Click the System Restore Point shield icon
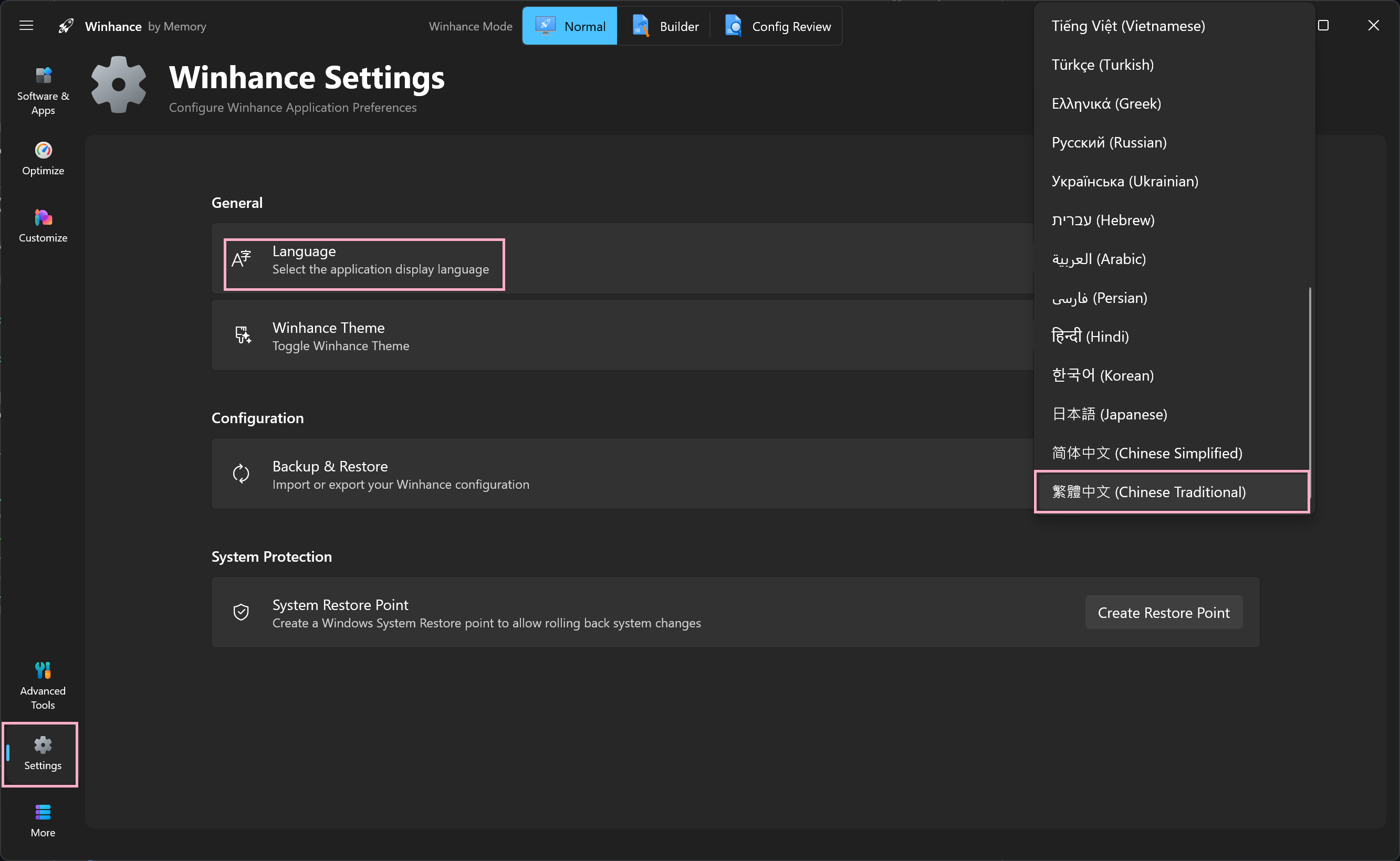The width and height of the screenshot is (1400, 861). (x=241, y=612)
